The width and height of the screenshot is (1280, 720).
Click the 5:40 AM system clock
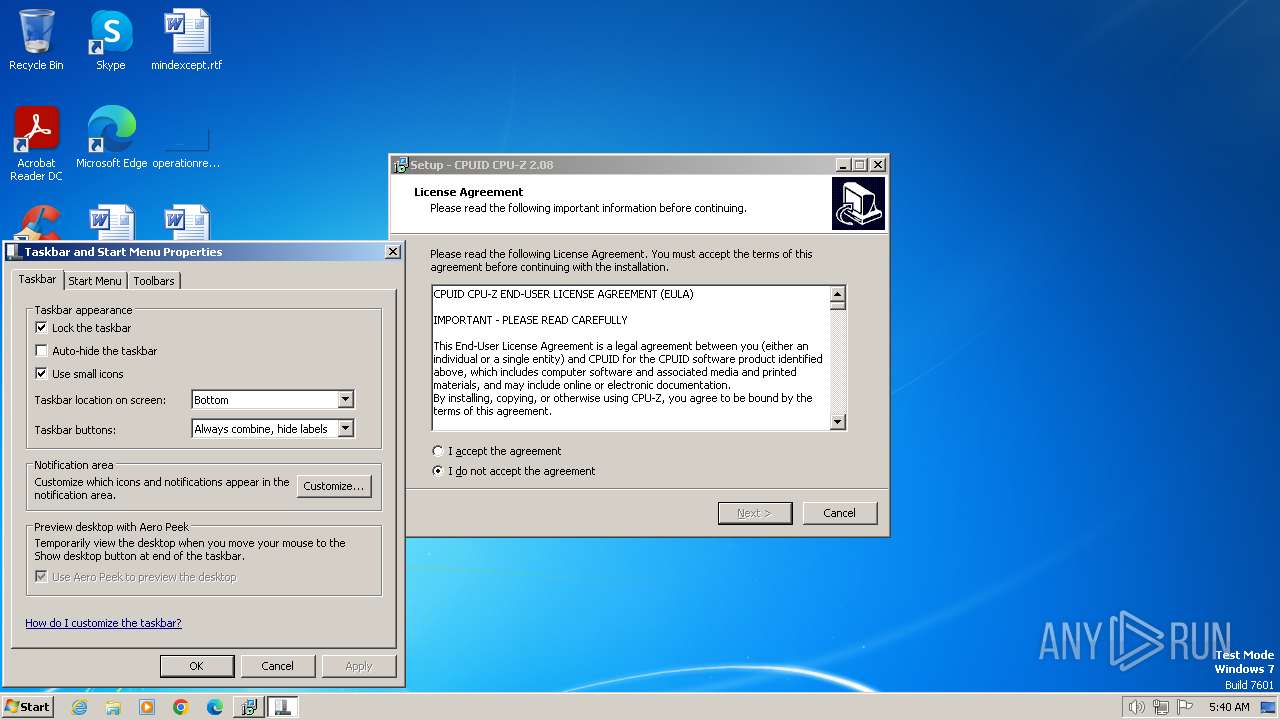pyautogui.click(x=1229, y=707)
